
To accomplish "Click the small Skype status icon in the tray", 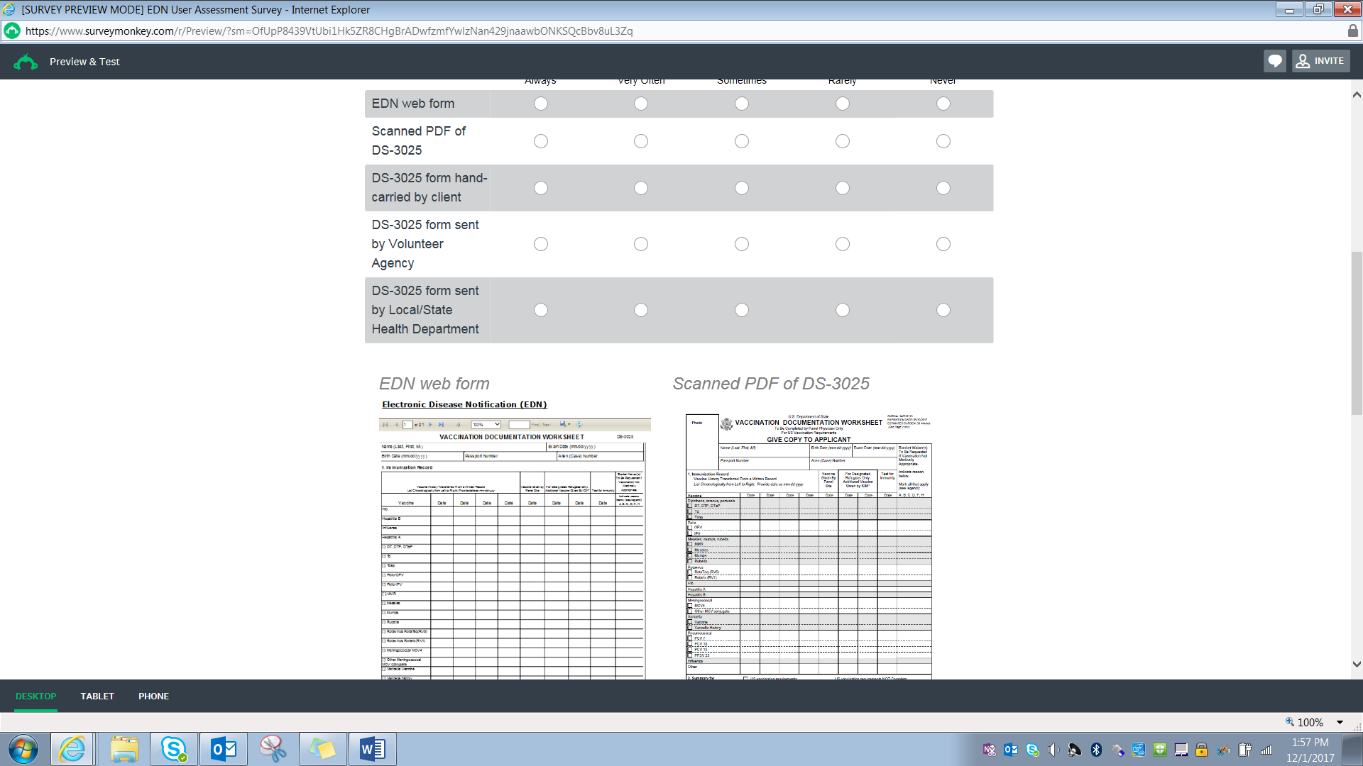I will (1032, 749).
